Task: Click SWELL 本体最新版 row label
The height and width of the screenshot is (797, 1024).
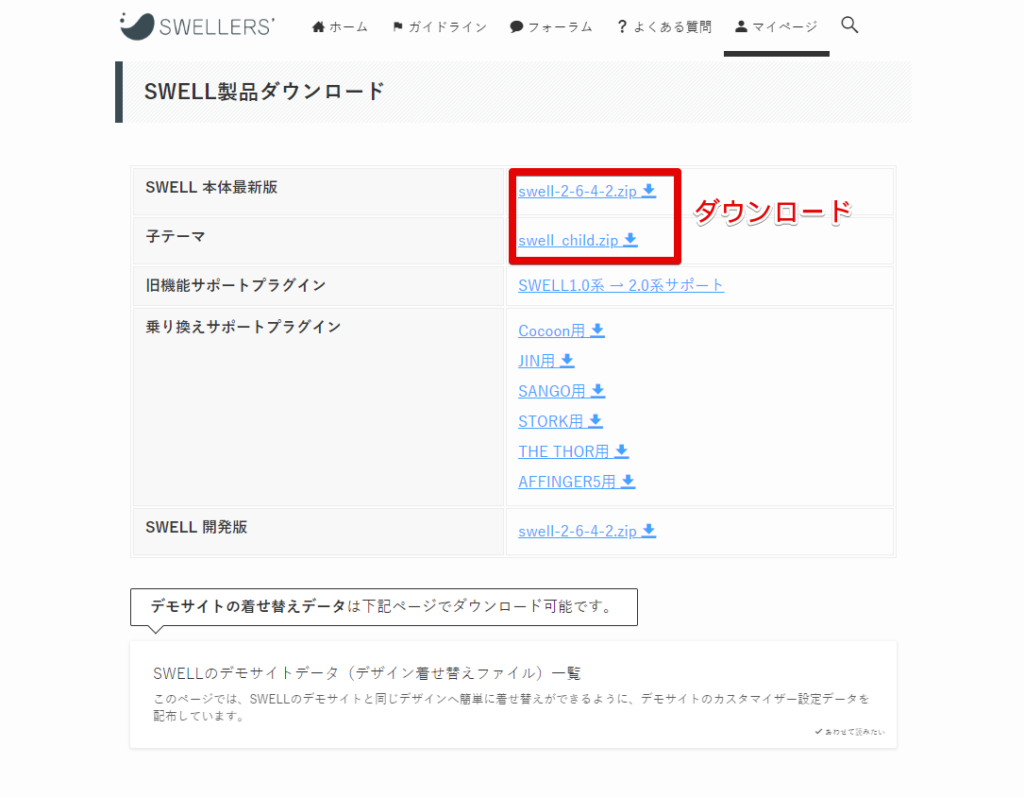Action: tap(211, 187)
